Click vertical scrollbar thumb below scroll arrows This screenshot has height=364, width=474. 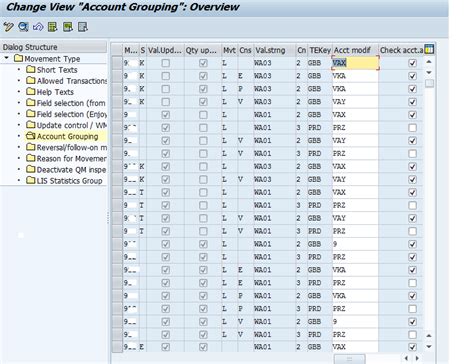click(429, 83)
